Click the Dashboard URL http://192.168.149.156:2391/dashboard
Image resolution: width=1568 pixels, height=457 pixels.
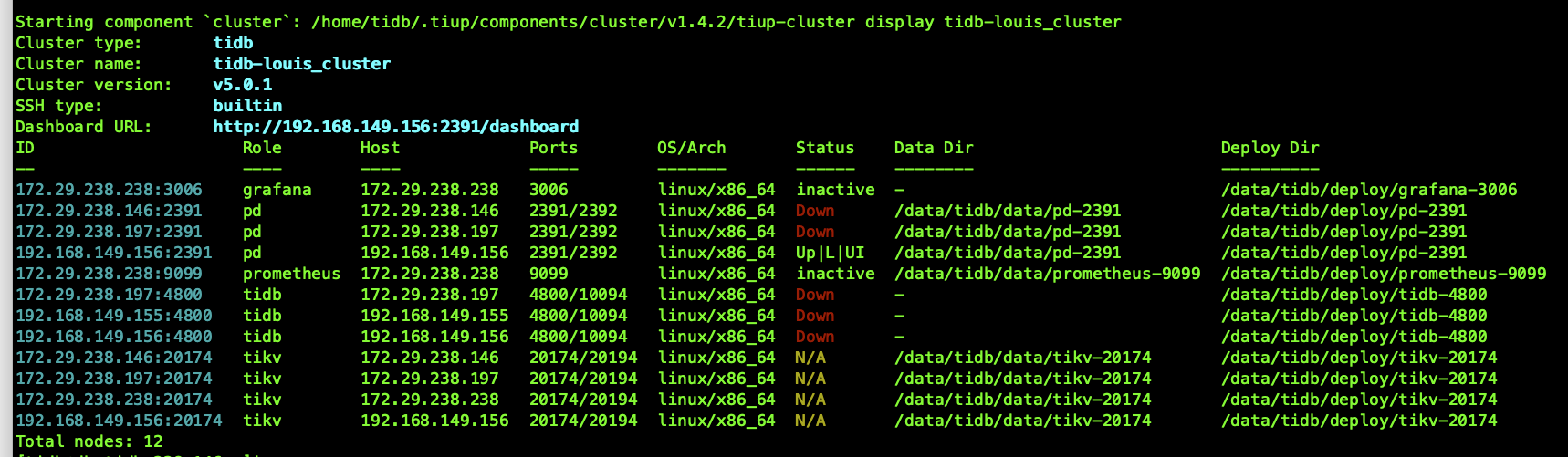pos(395,127)
